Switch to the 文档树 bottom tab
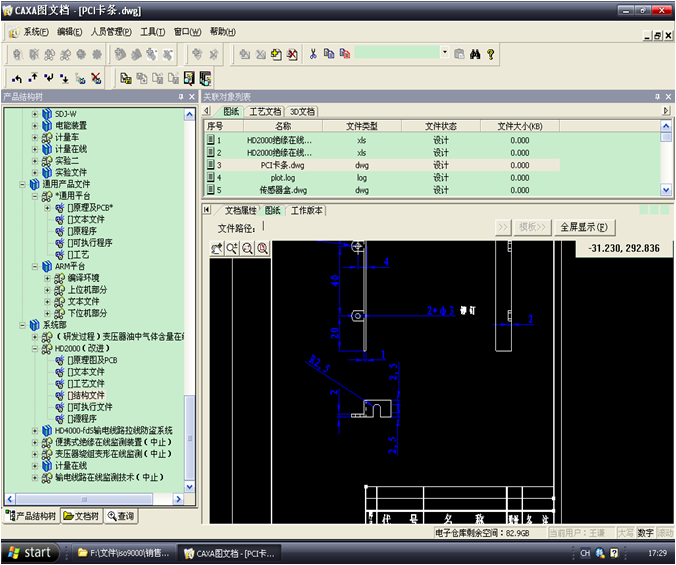Screen dimensions: 676x565 80,516
